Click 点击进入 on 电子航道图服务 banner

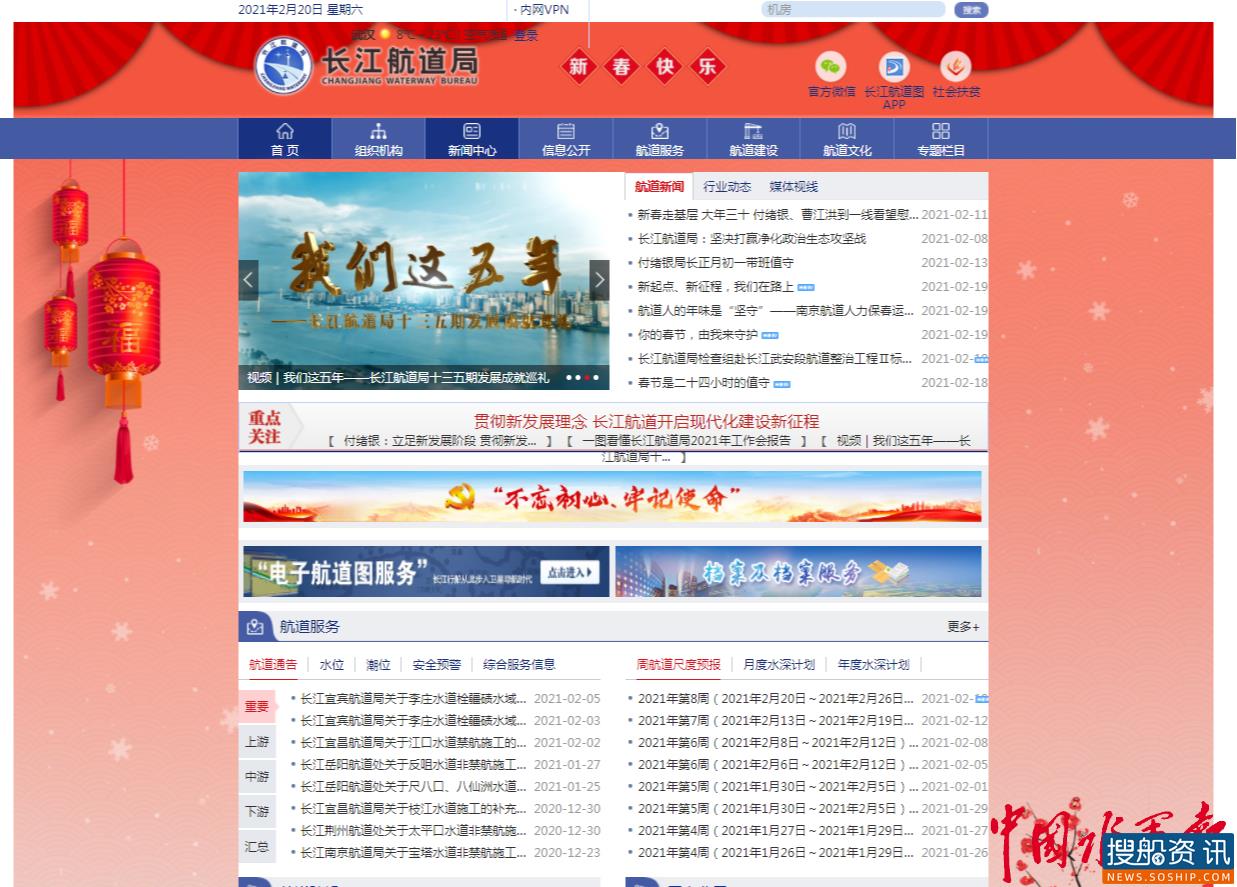coord(569,572)
